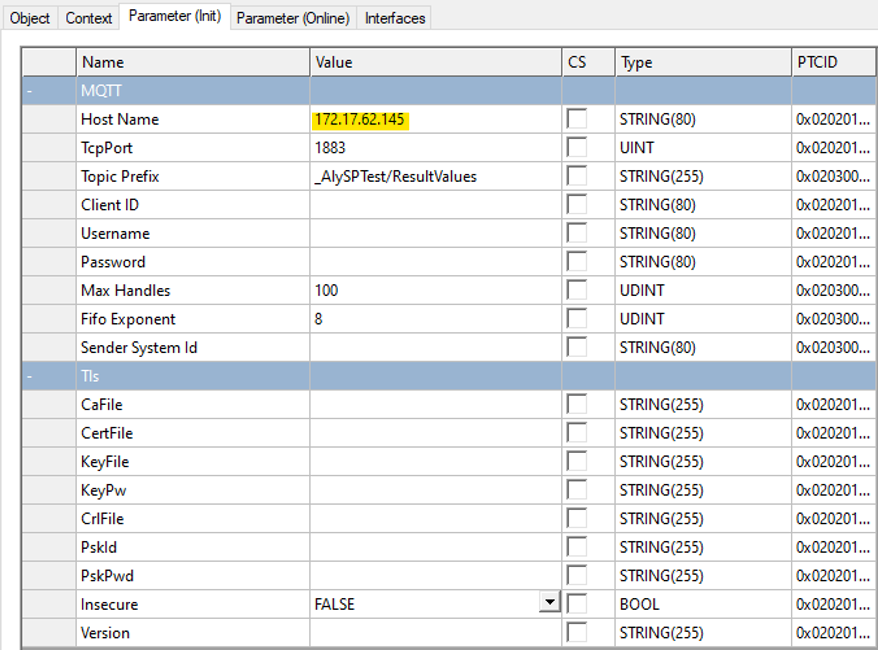Open the Interfaces tab

point(395,18)
